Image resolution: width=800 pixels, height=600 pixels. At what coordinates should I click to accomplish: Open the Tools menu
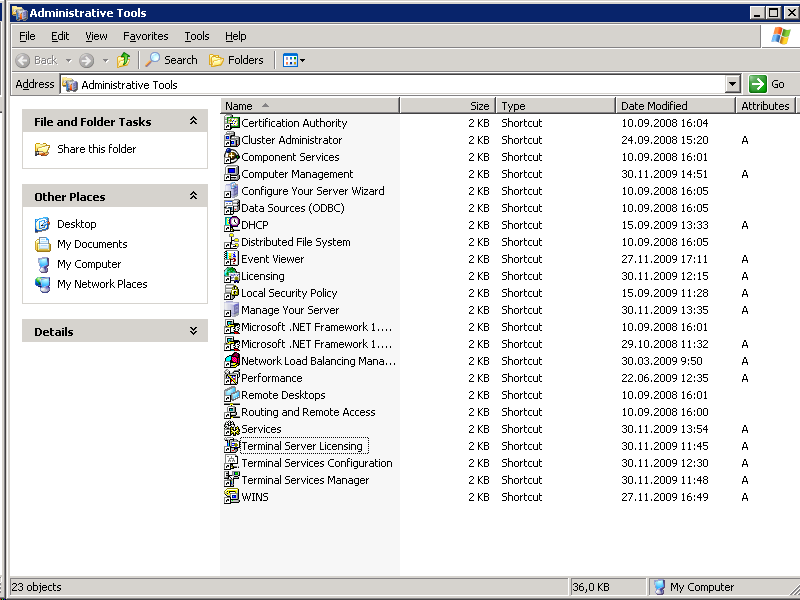pos(196,36)
